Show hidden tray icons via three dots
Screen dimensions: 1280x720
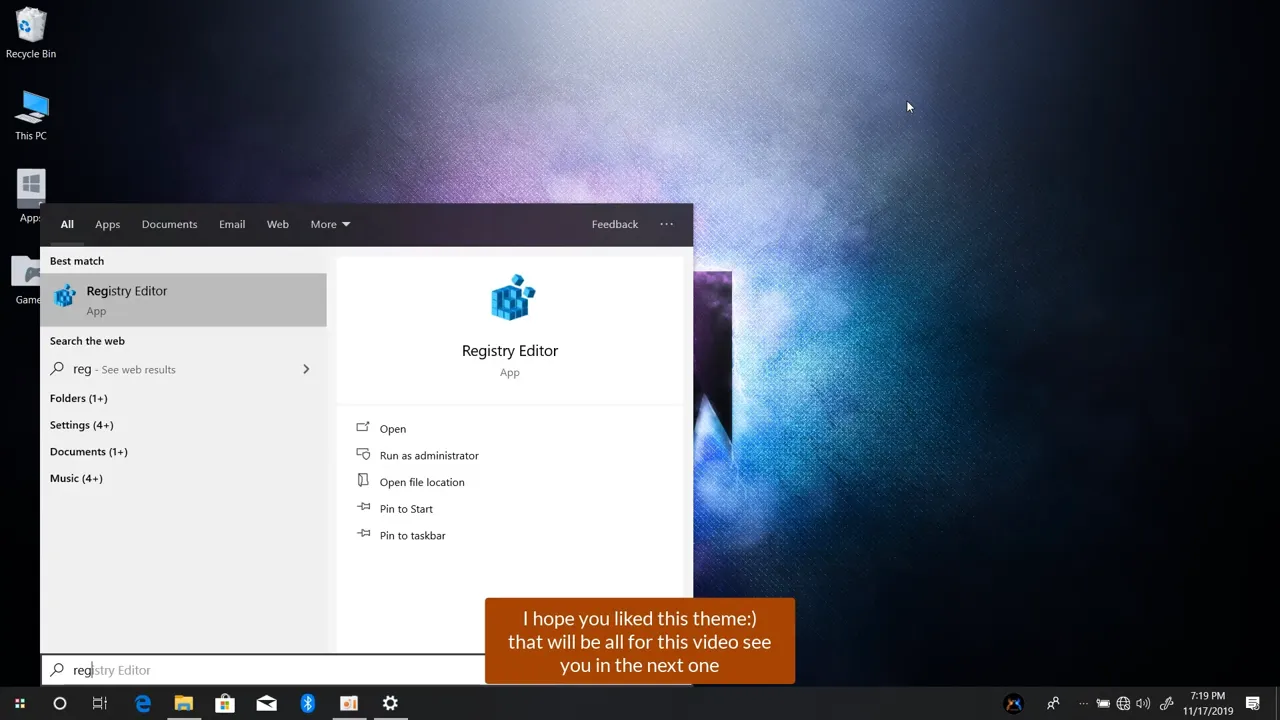[1083, 704]
